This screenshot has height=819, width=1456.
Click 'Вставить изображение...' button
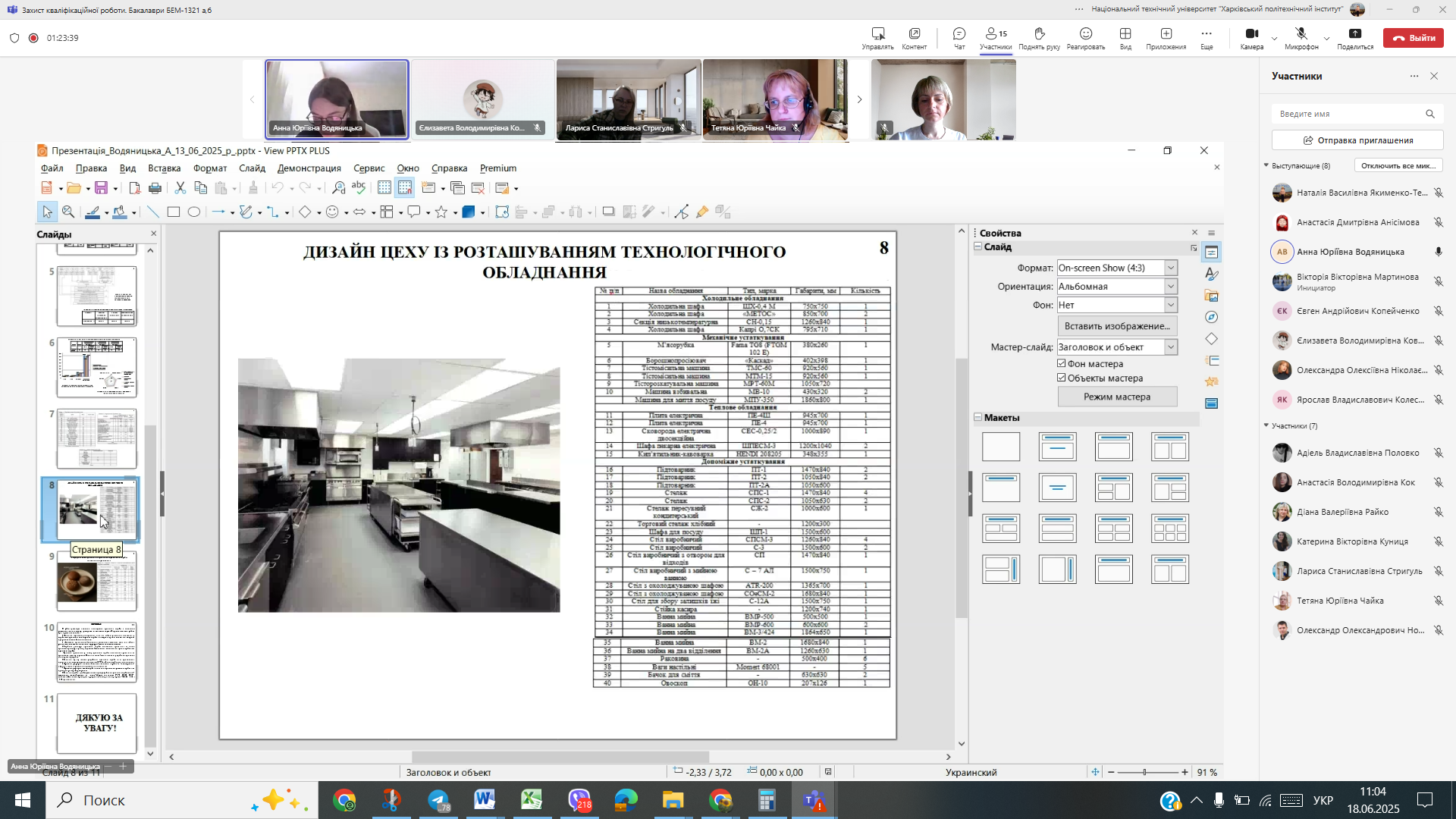1117,326
